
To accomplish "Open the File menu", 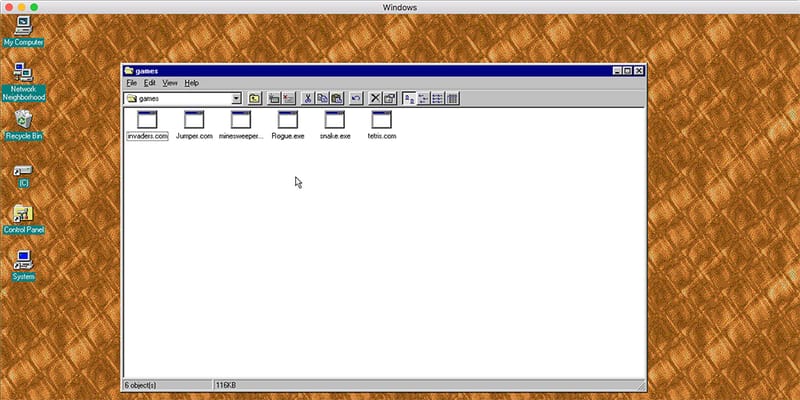I will pos(132,83).
